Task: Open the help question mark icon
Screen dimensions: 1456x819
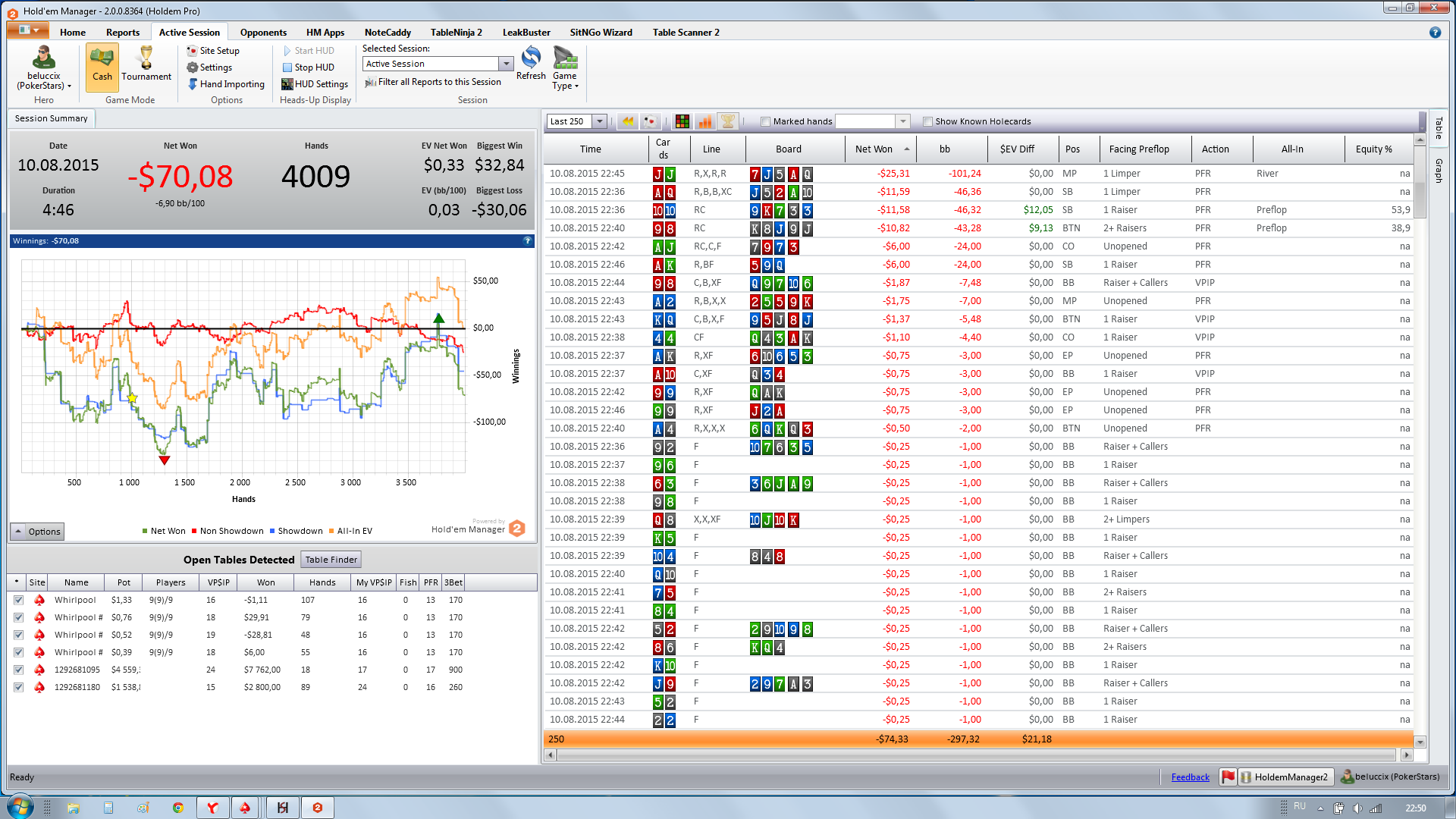Action: point(1435,32)
